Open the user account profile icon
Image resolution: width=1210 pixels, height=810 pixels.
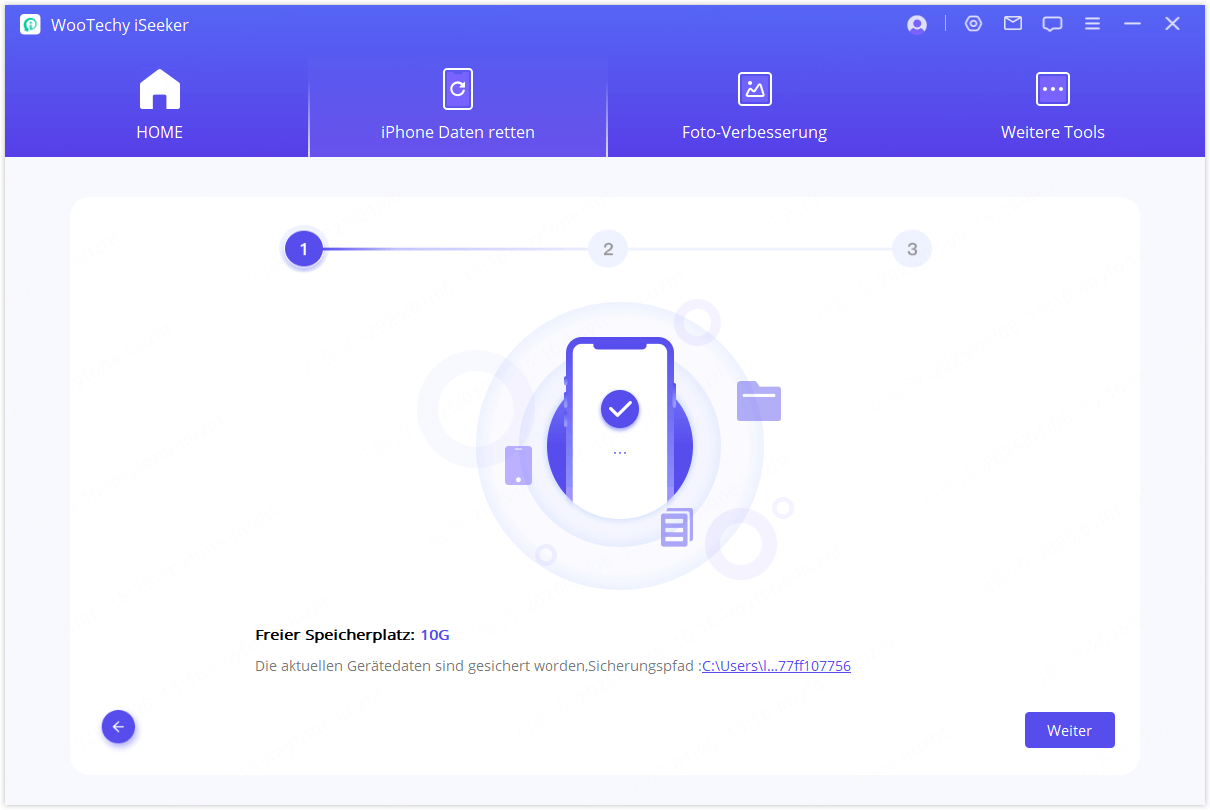click(x=917, y=23)
